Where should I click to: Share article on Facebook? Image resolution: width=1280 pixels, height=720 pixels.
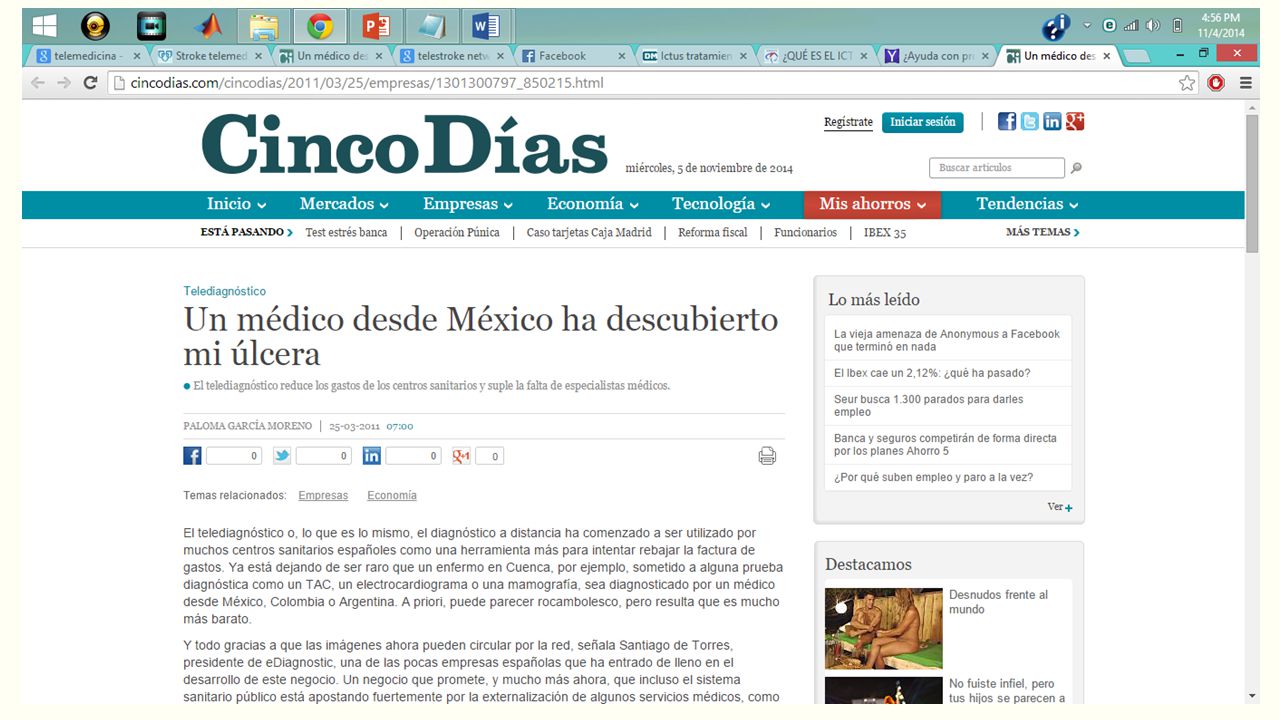192,456
